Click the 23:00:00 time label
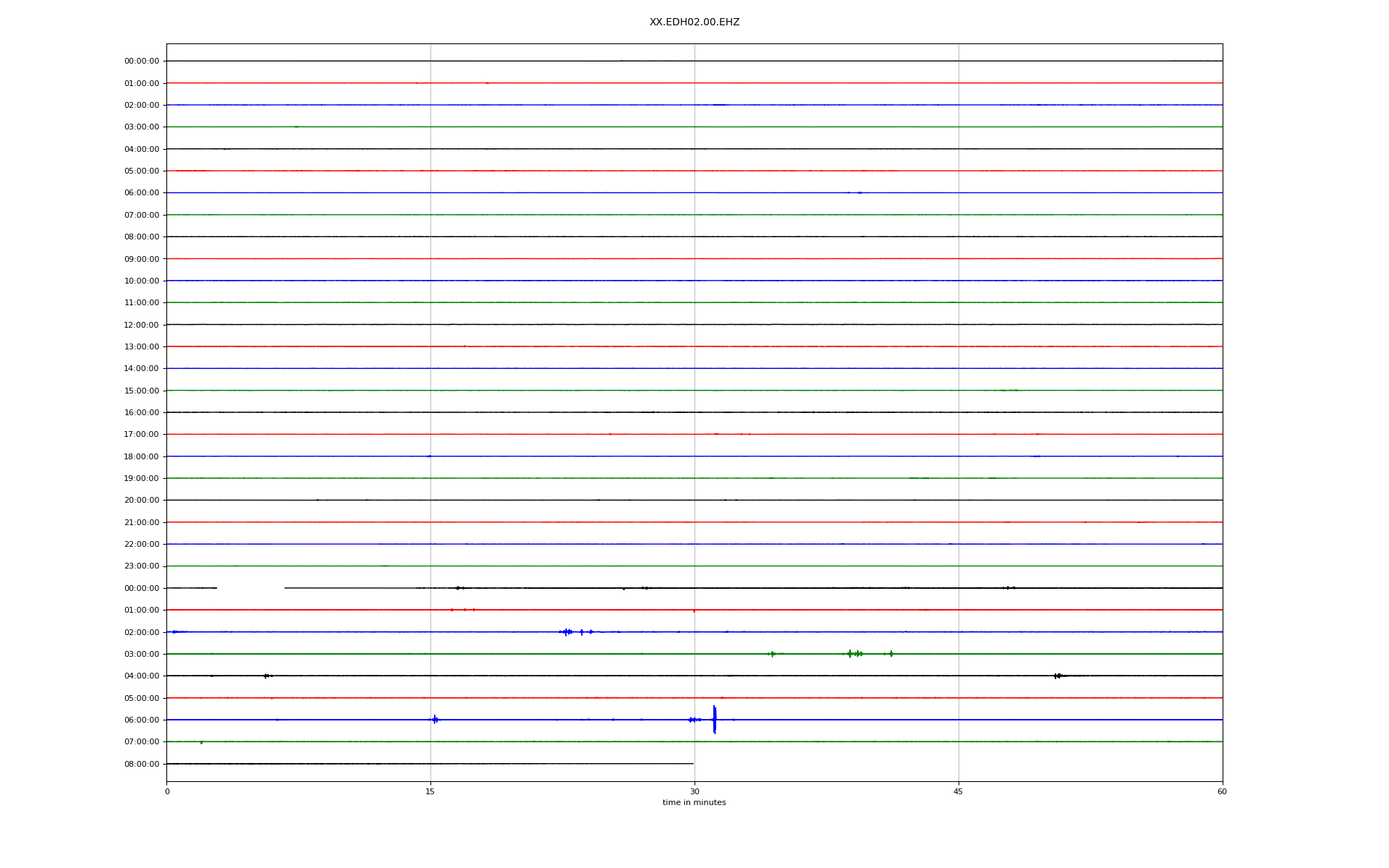 142,566
